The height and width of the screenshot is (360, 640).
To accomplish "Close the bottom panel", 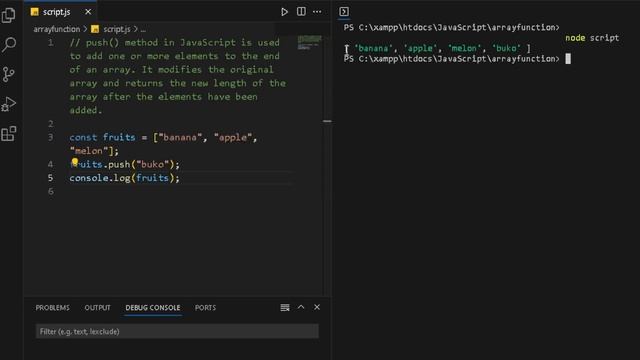I will point(317,307).
